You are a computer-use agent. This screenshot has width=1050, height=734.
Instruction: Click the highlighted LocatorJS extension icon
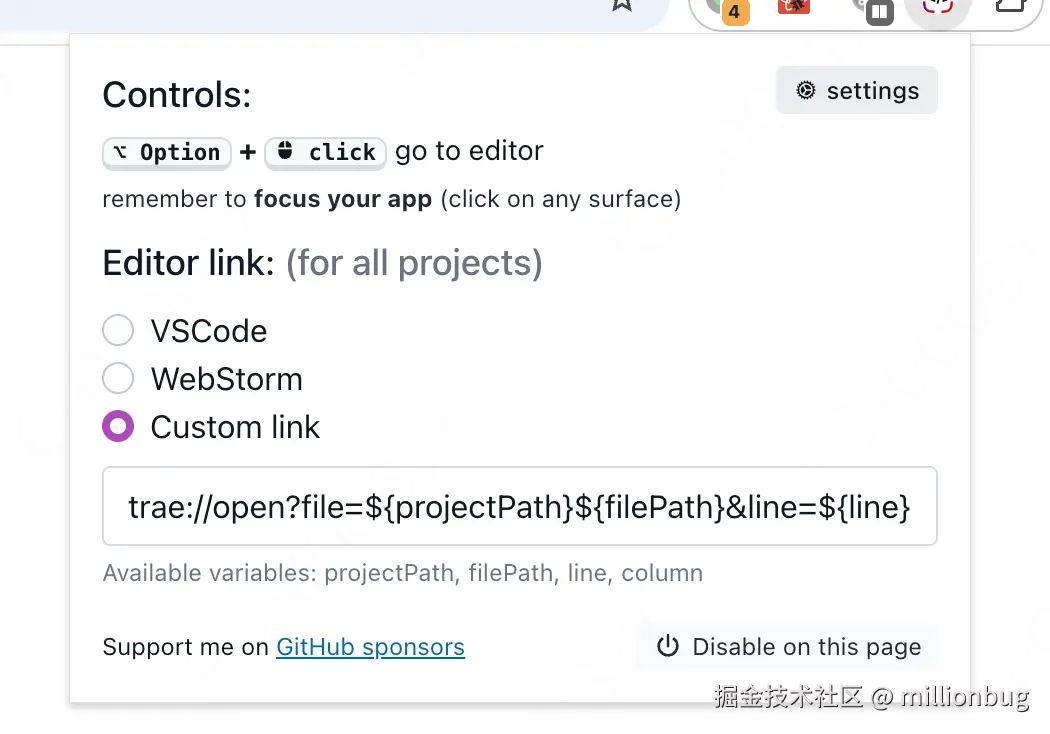coord(937,7)
